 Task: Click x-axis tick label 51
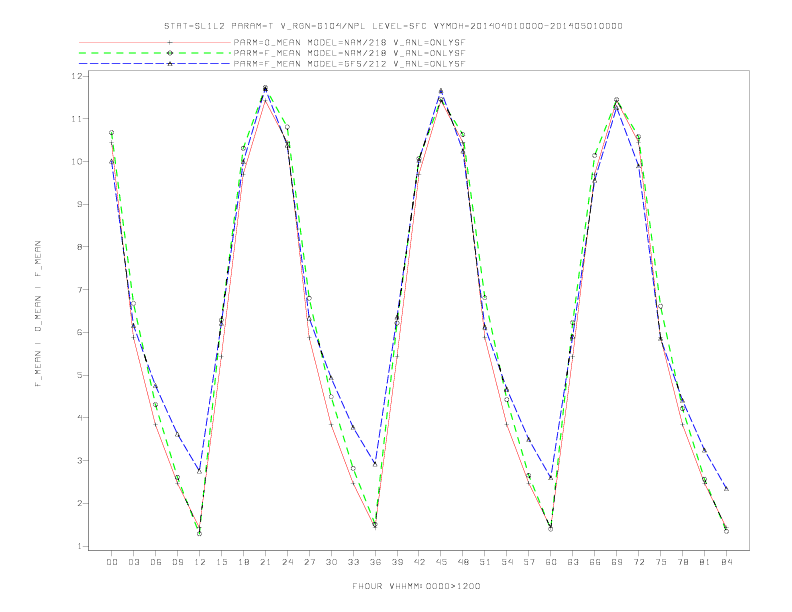485,562
